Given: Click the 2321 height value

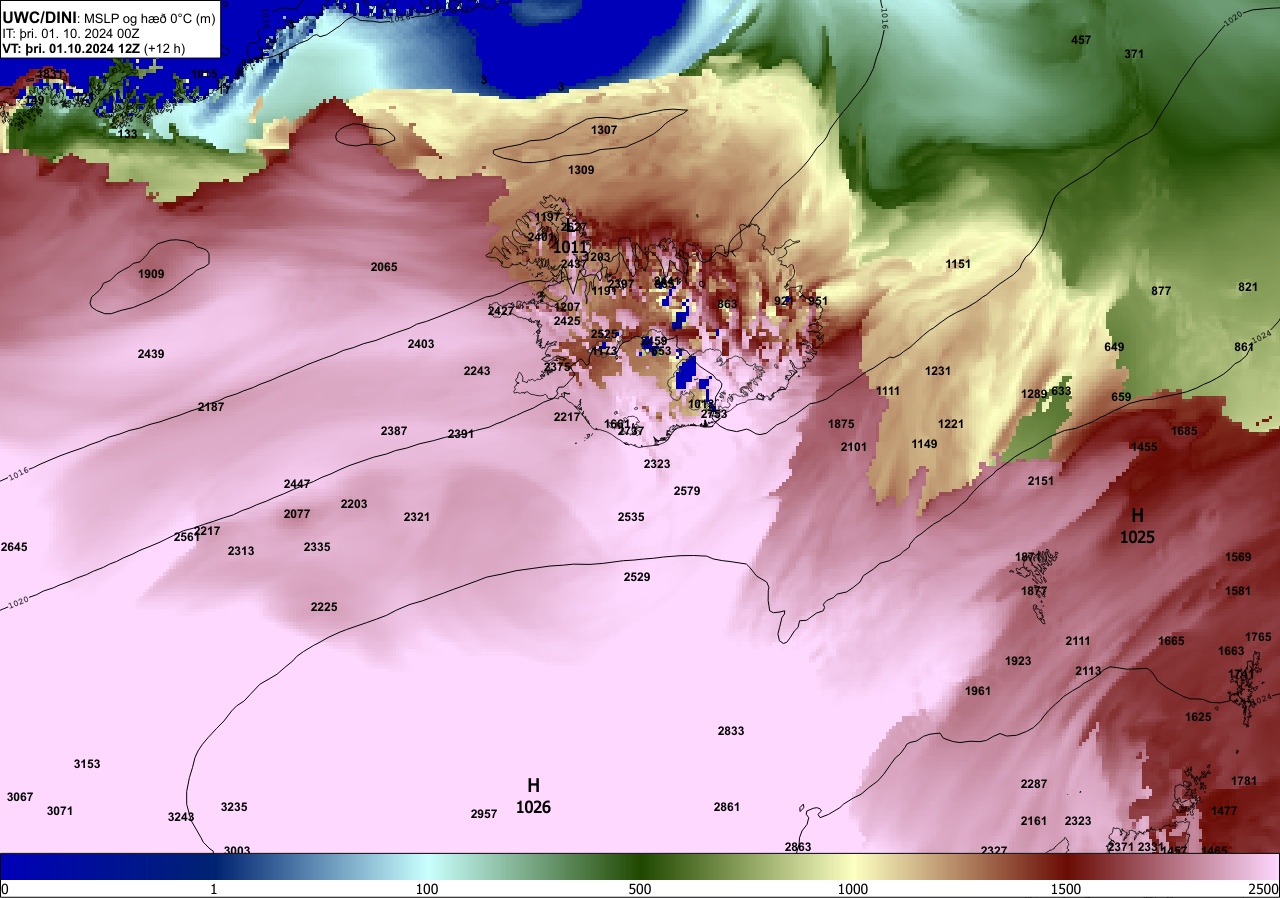Looking at the screenshot, I should coord(417,517).
